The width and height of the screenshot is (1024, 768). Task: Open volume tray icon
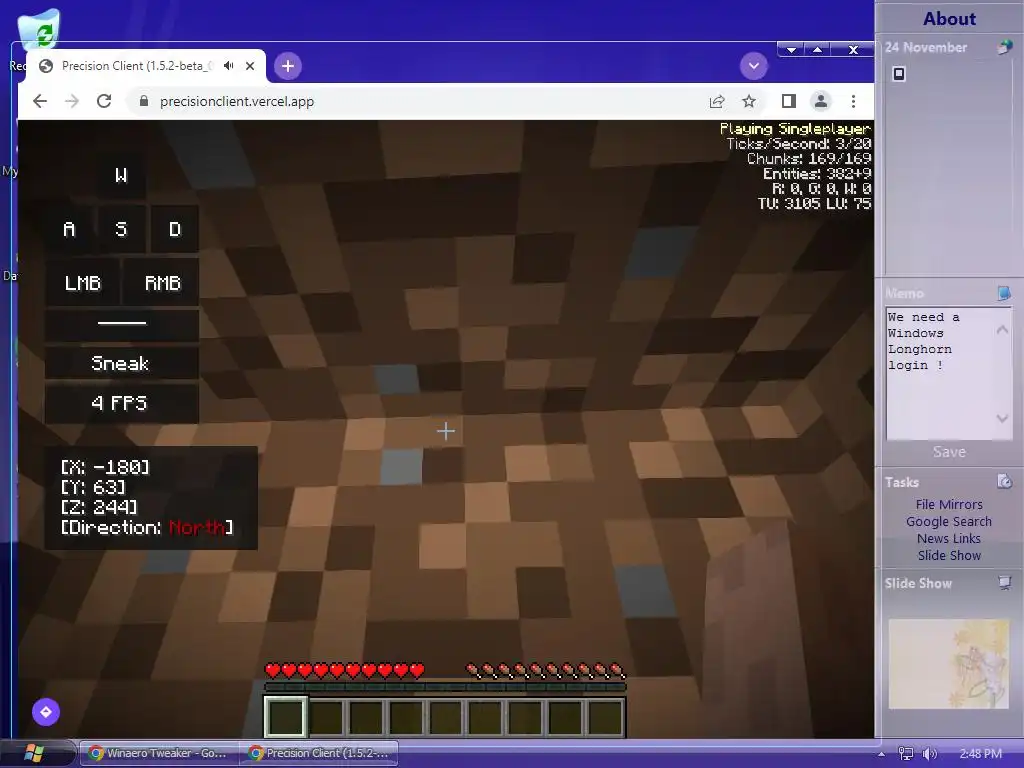929,754
